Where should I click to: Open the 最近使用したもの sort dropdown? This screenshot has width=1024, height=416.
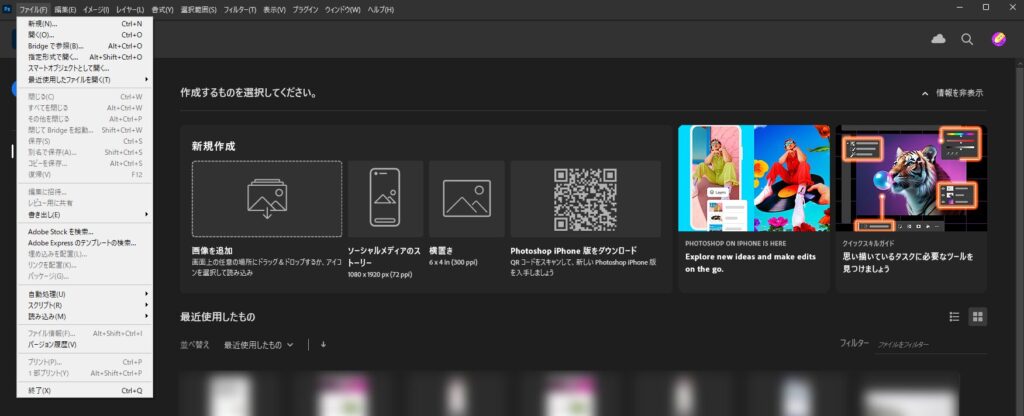259,345
